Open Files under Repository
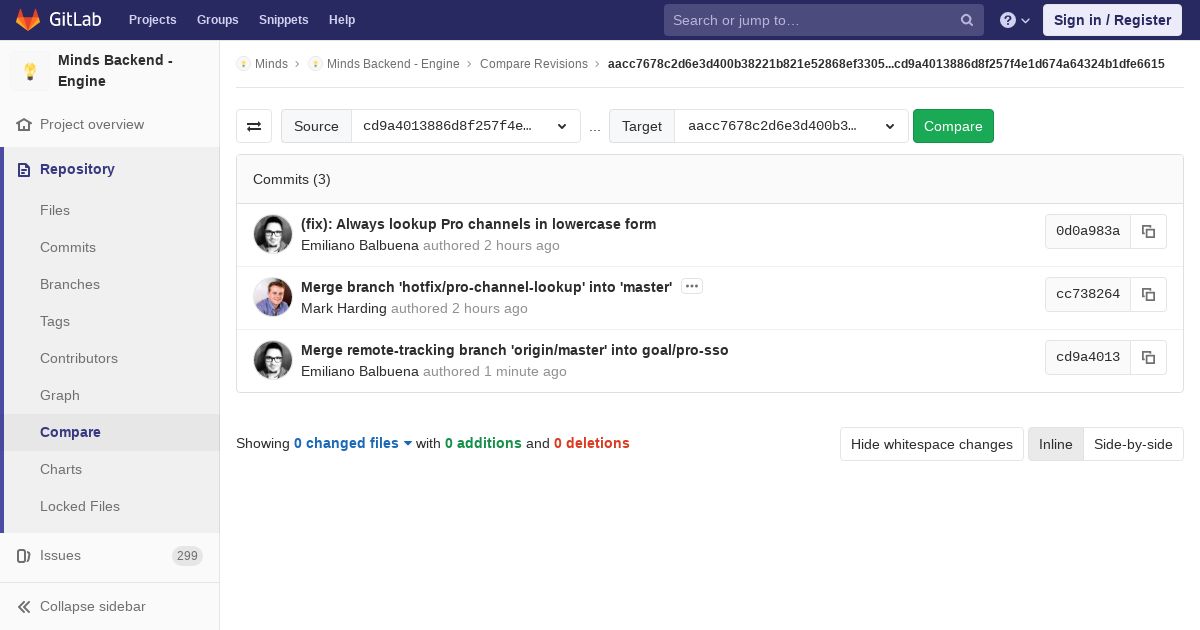This screenshot has height=630, width=1200. coord(55,210)
